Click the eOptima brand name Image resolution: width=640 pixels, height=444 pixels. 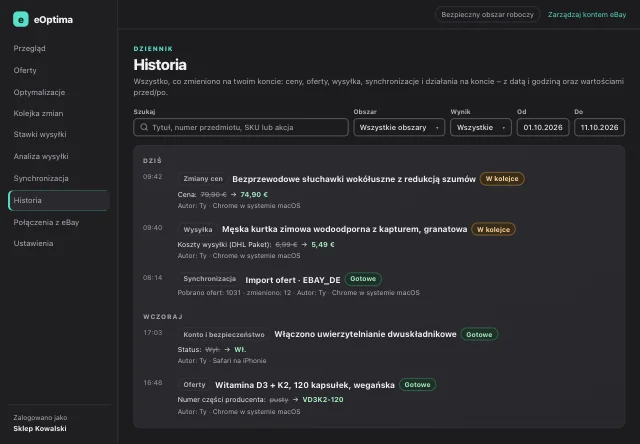pos(53,20)
